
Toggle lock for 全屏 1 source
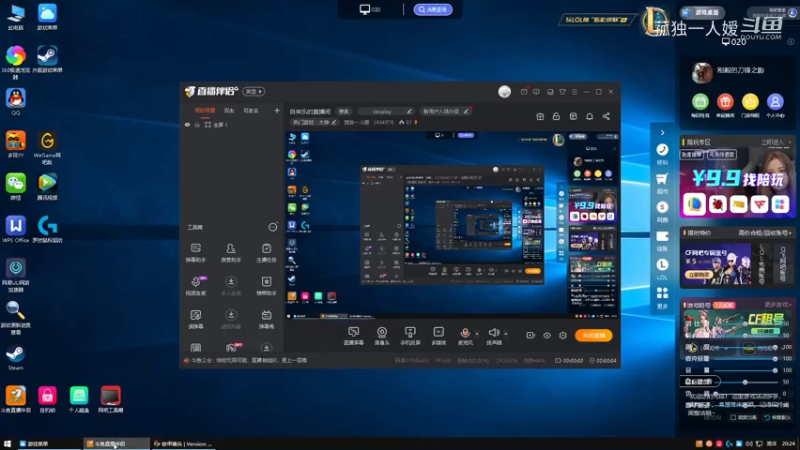point(197,124)
